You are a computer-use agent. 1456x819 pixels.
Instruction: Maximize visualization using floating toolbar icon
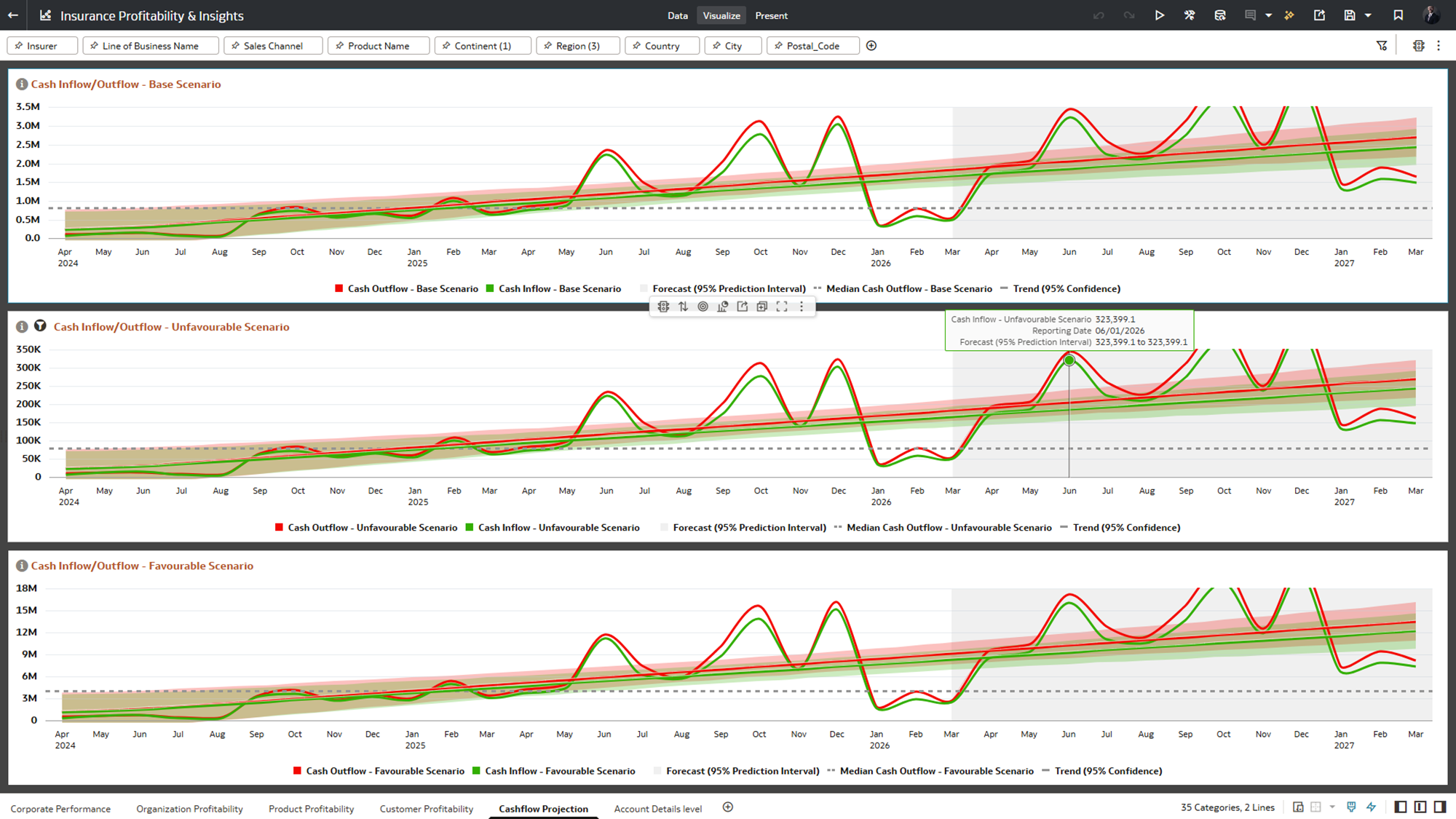(782, 307)
